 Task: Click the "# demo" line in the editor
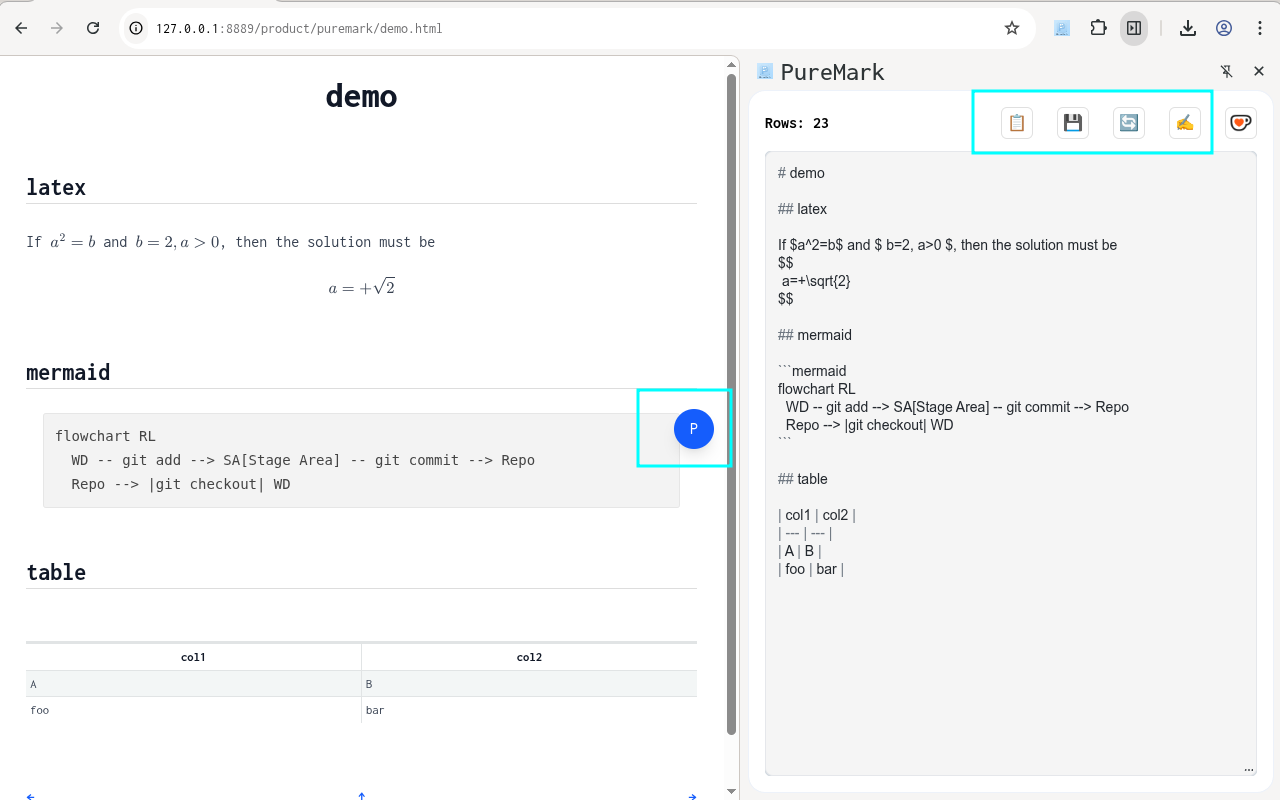(x=801, y=173)
